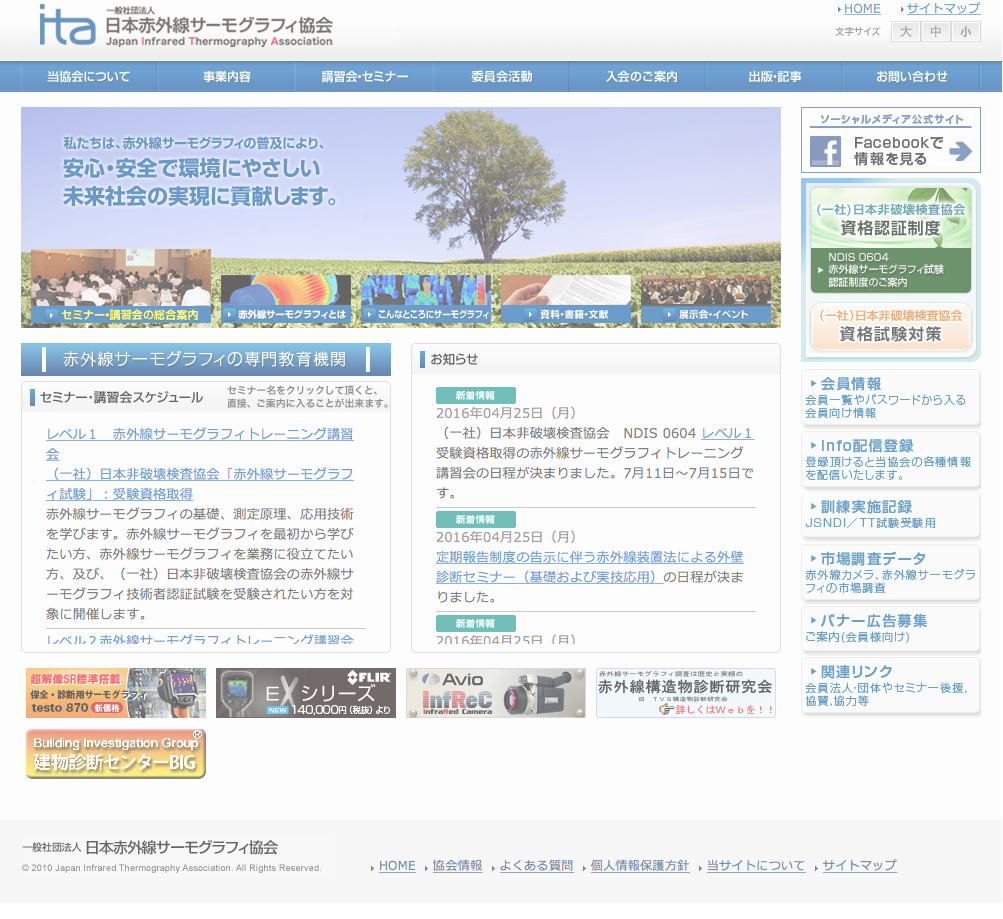The height and width of the screenshot is (919, 1003).
Task: Open Info配信登録 sidebar link
Action: coord(890,460)
